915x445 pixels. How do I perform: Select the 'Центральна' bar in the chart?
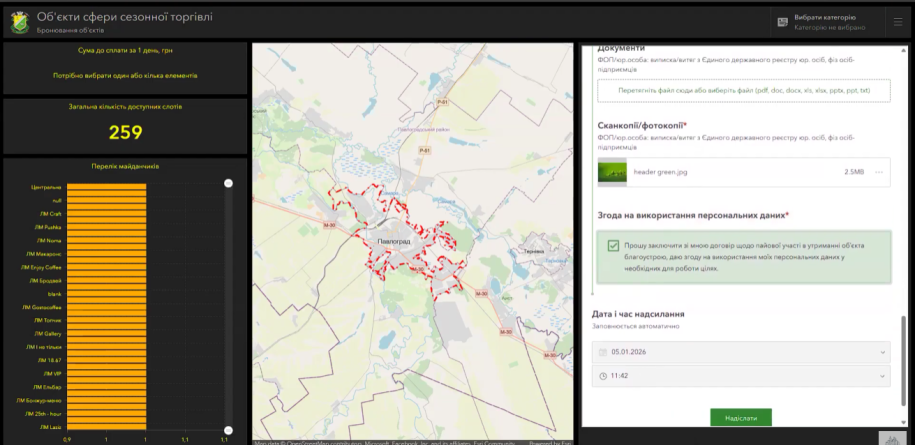[x=105, y=187]
